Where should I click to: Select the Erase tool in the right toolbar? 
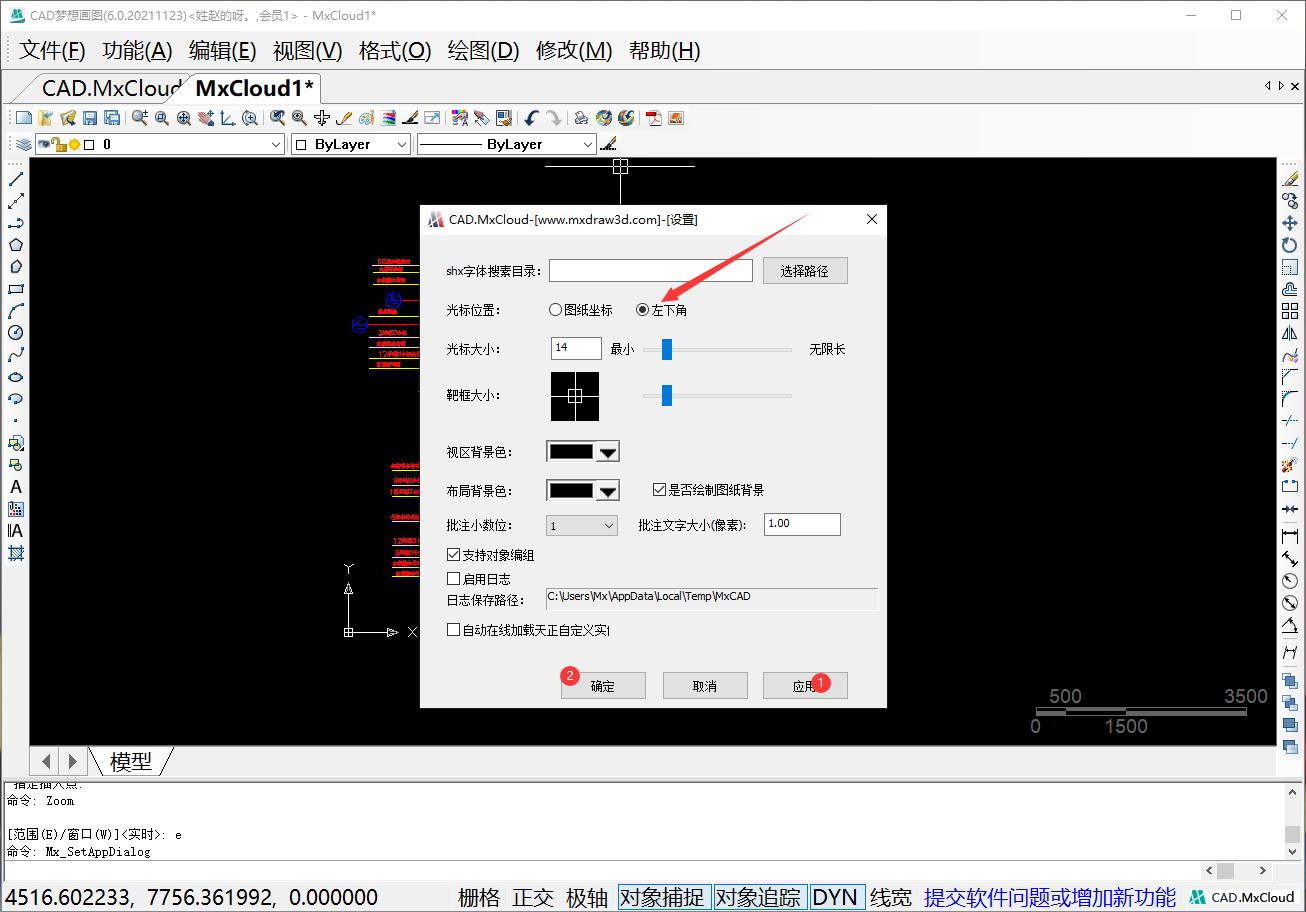click(1290, 180)
